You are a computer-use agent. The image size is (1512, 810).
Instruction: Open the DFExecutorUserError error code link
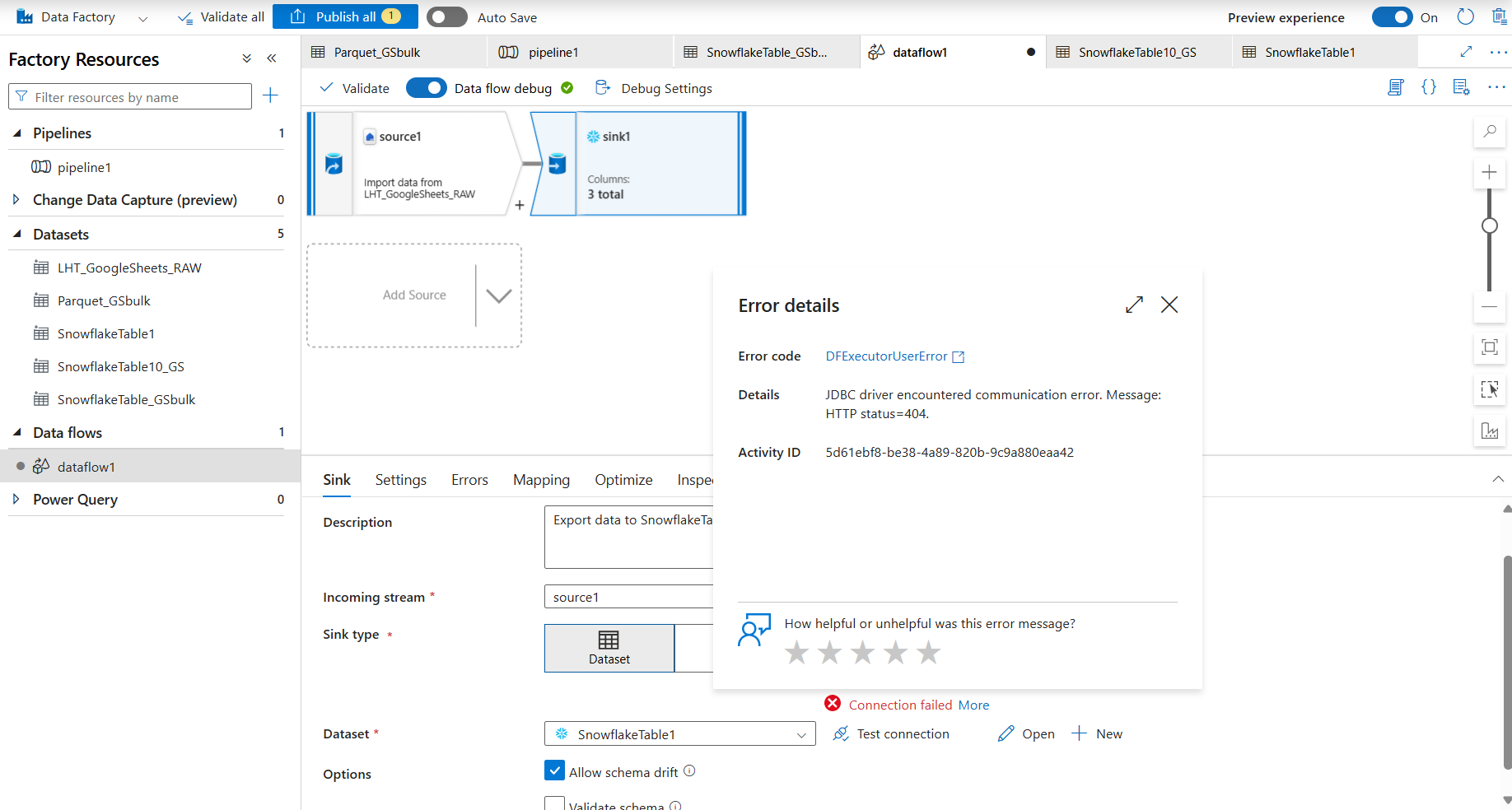[x=887, y=356]
